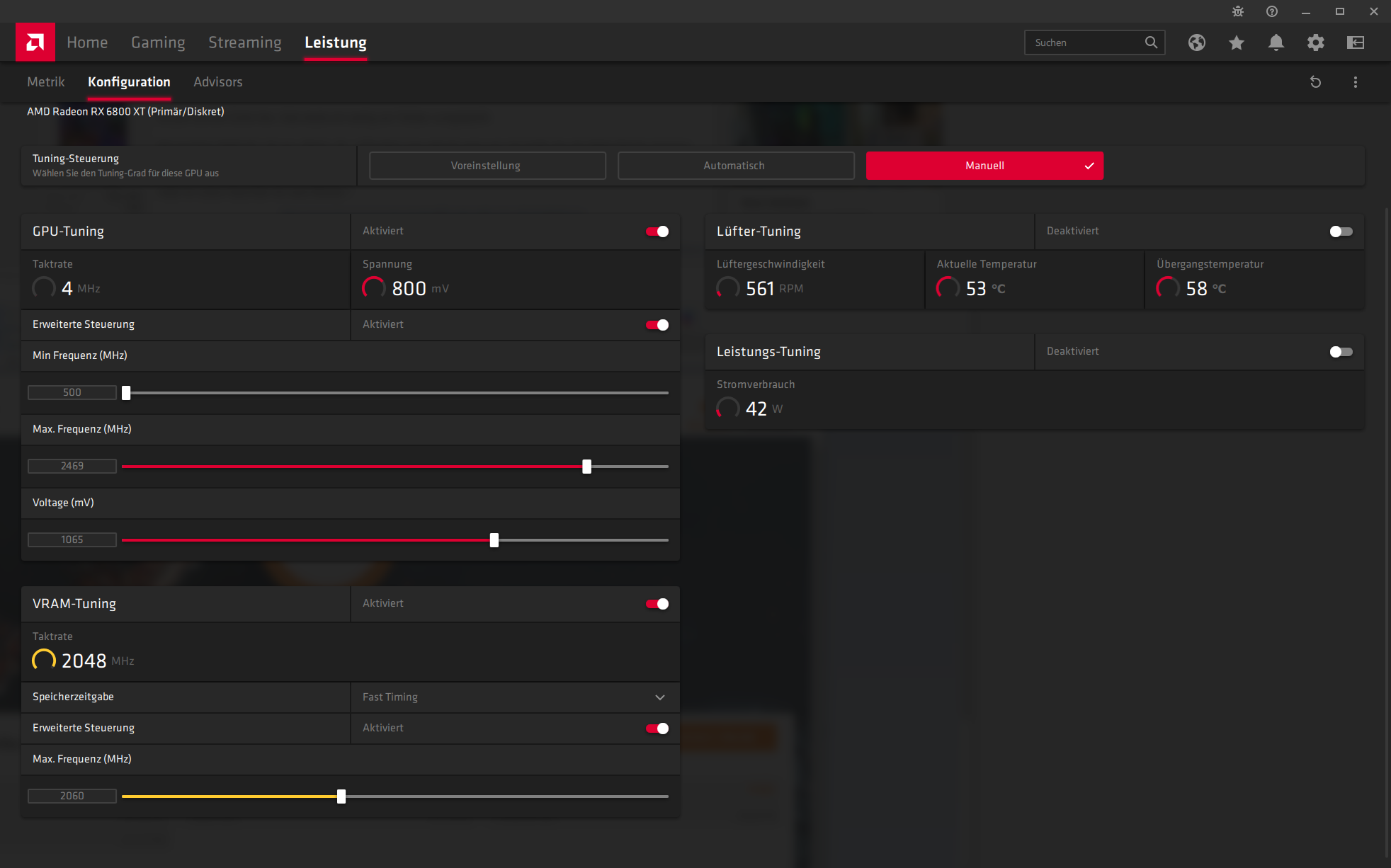Enable the Leistungs-Tuning toggle
The height and width of the screenshot is (868, 1391).
tap(1341, 352)
